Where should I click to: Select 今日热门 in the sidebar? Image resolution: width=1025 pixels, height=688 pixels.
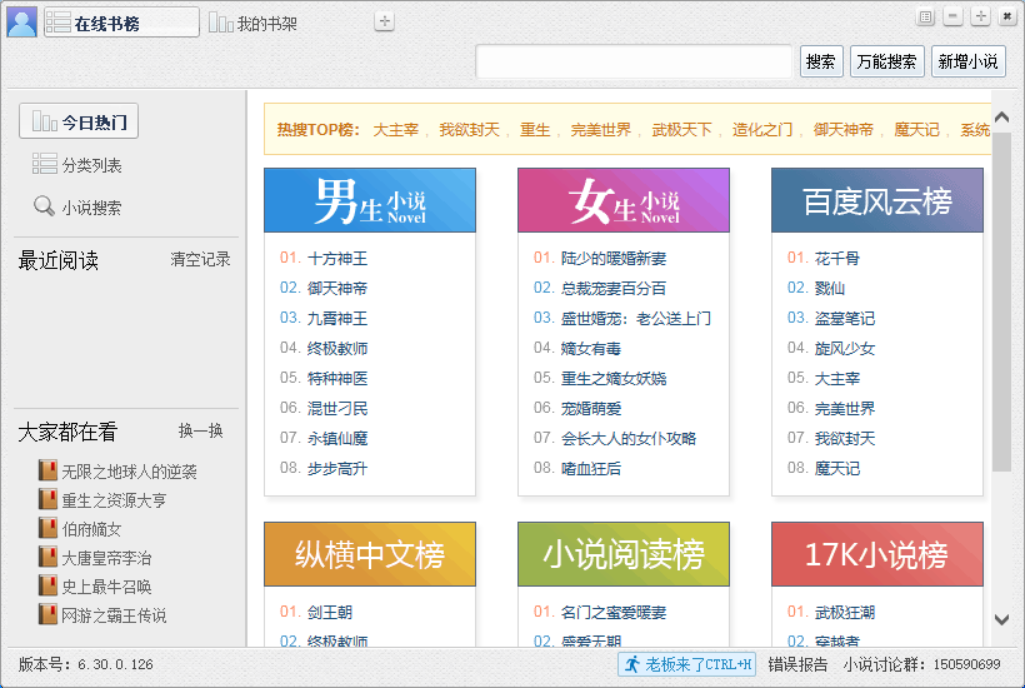79,122
